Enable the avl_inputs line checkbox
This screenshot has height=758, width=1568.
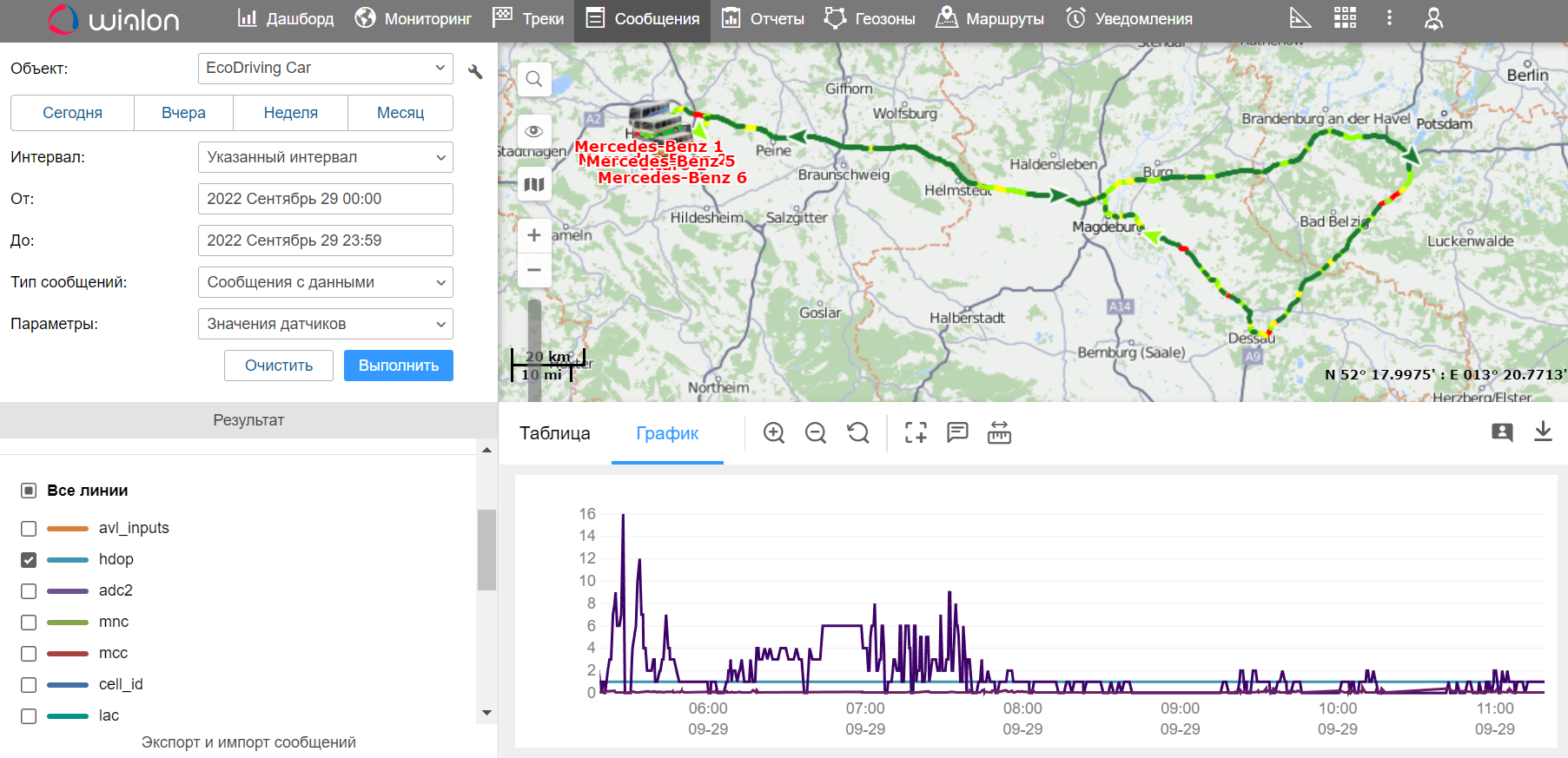(29, 529)
